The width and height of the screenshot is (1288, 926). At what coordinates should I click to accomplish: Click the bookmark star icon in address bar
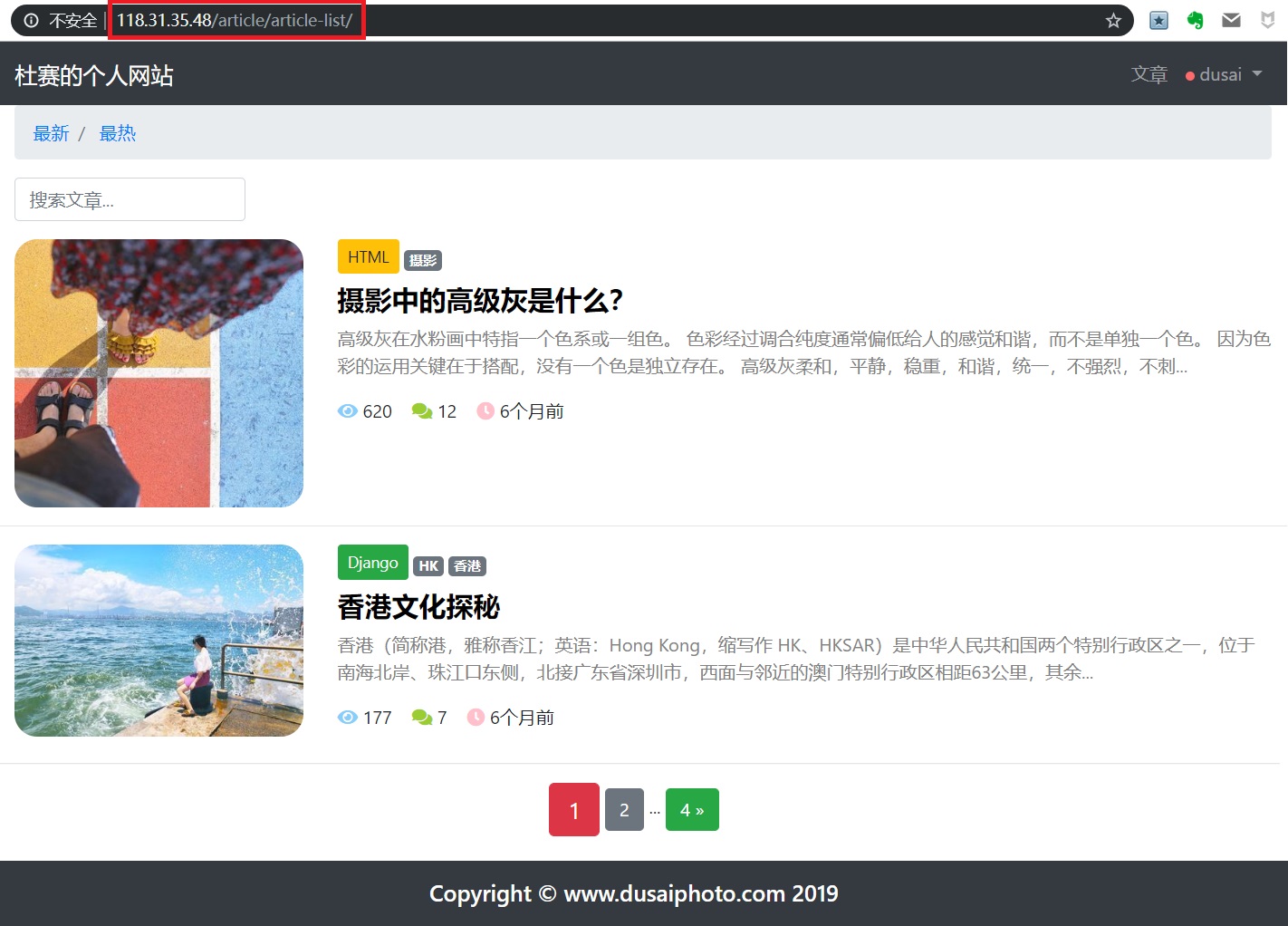[x=1113, y=21]
